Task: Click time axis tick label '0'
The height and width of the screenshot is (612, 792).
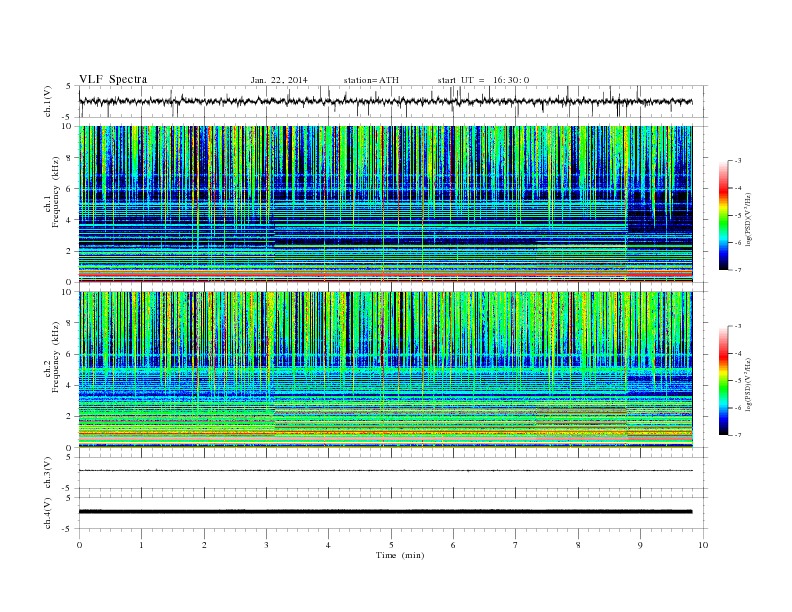Action: click(79, 545)
